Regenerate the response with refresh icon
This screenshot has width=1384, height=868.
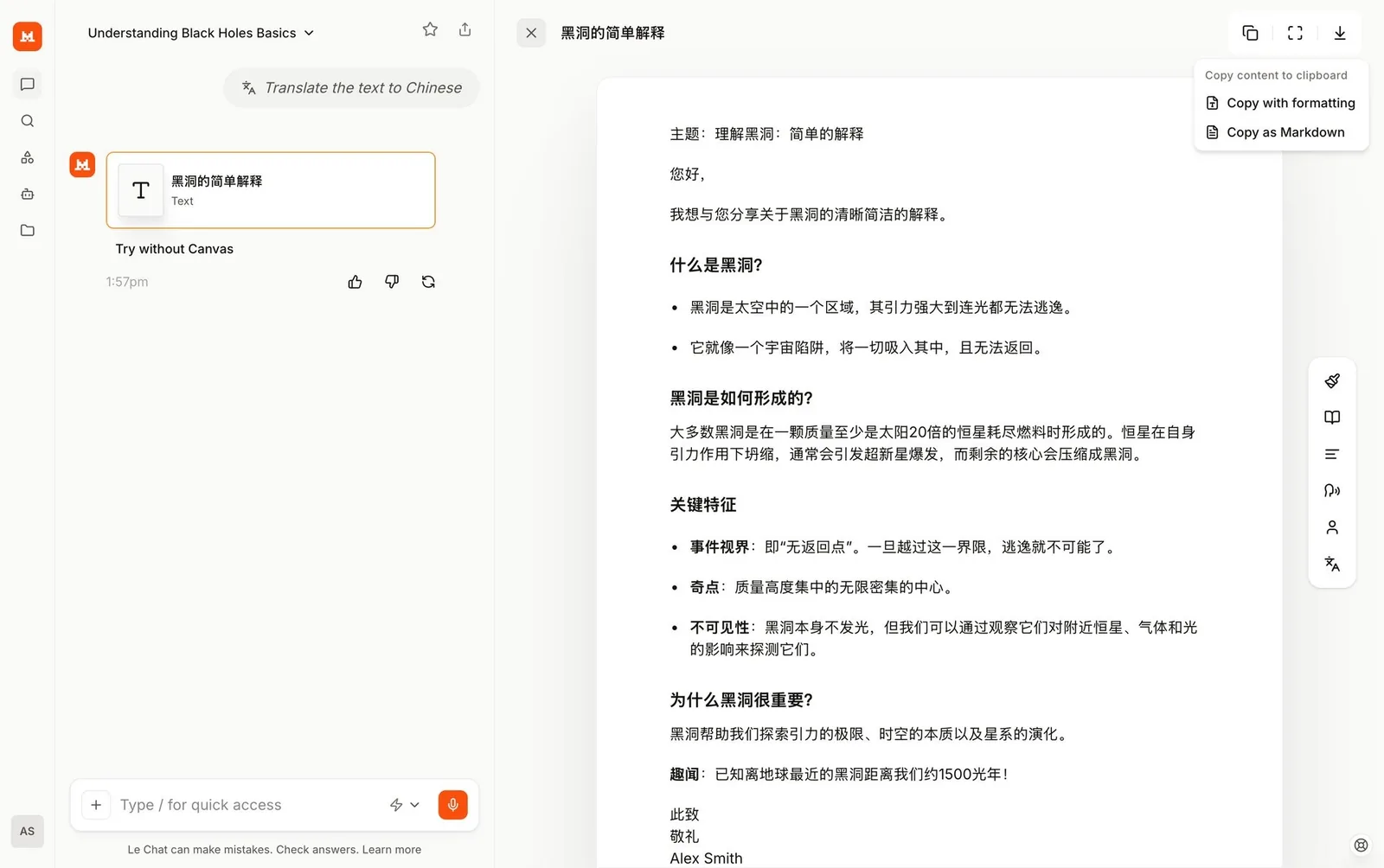(428, 282)
